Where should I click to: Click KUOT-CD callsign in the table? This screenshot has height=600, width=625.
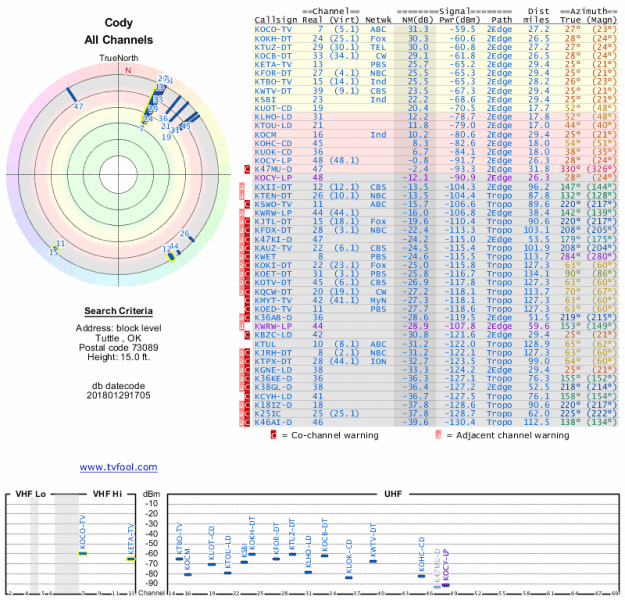tap(273, 108)
